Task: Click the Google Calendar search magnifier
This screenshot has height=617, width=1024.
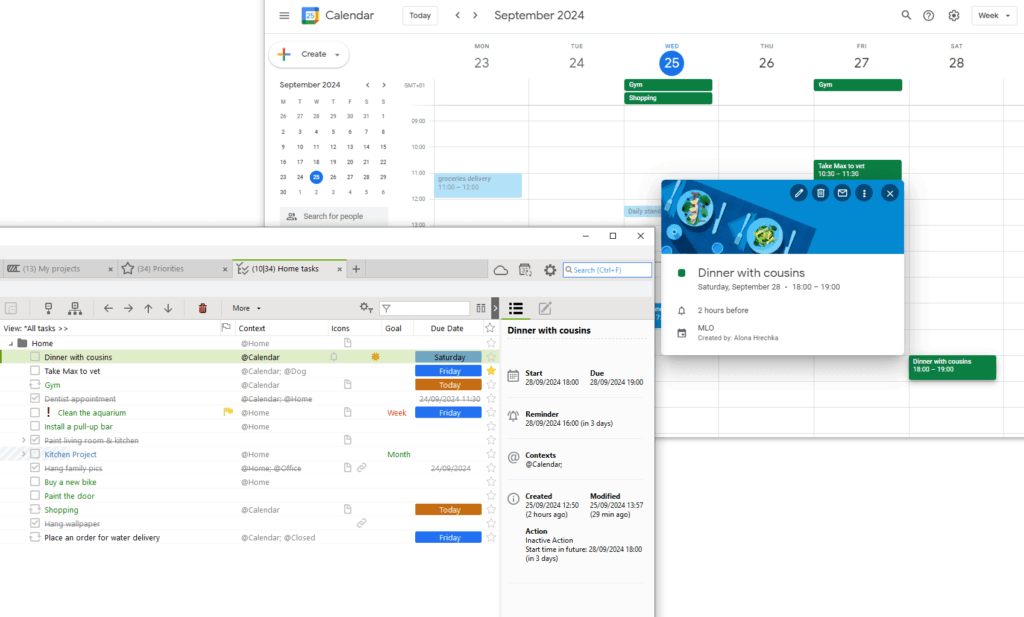Action: [x=906, y=16]
